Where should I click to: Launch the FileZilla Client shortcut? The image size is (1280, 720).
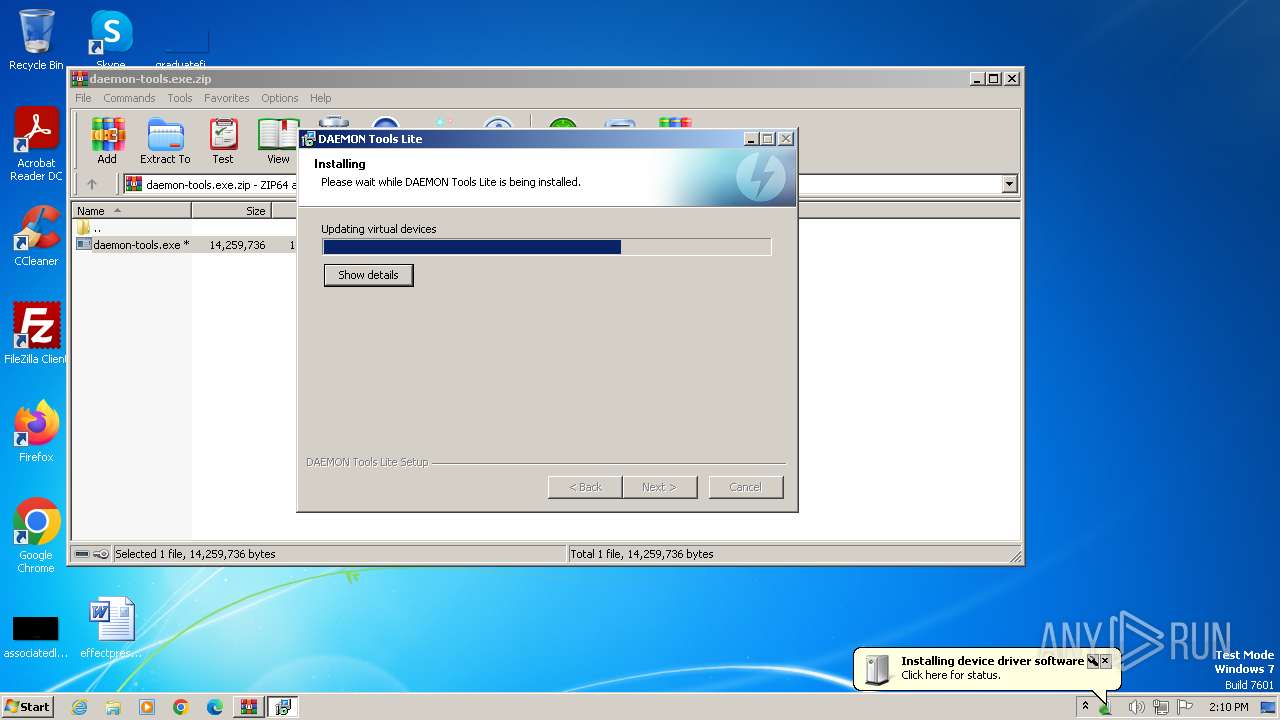tap(36, 333)
